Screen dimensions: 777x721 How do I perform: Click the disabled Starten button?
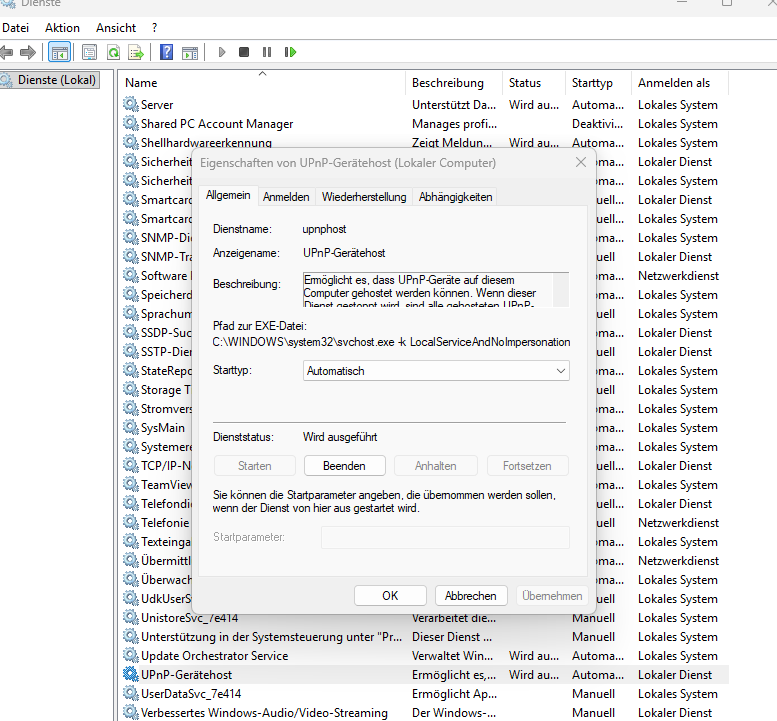point(255,466)
